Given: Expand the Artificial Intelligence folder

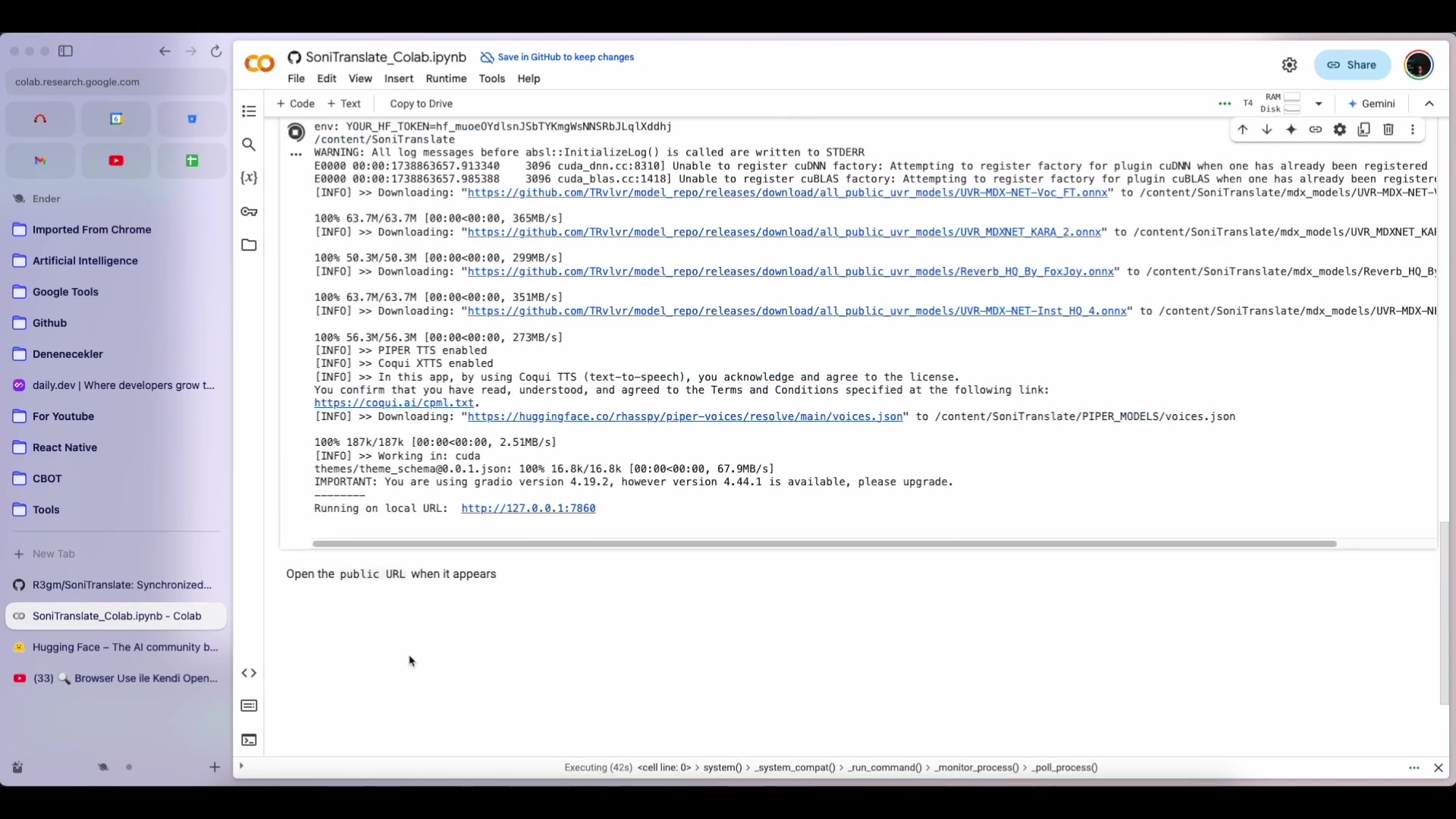Looking at the screenshot, I should tap(116, 261).
